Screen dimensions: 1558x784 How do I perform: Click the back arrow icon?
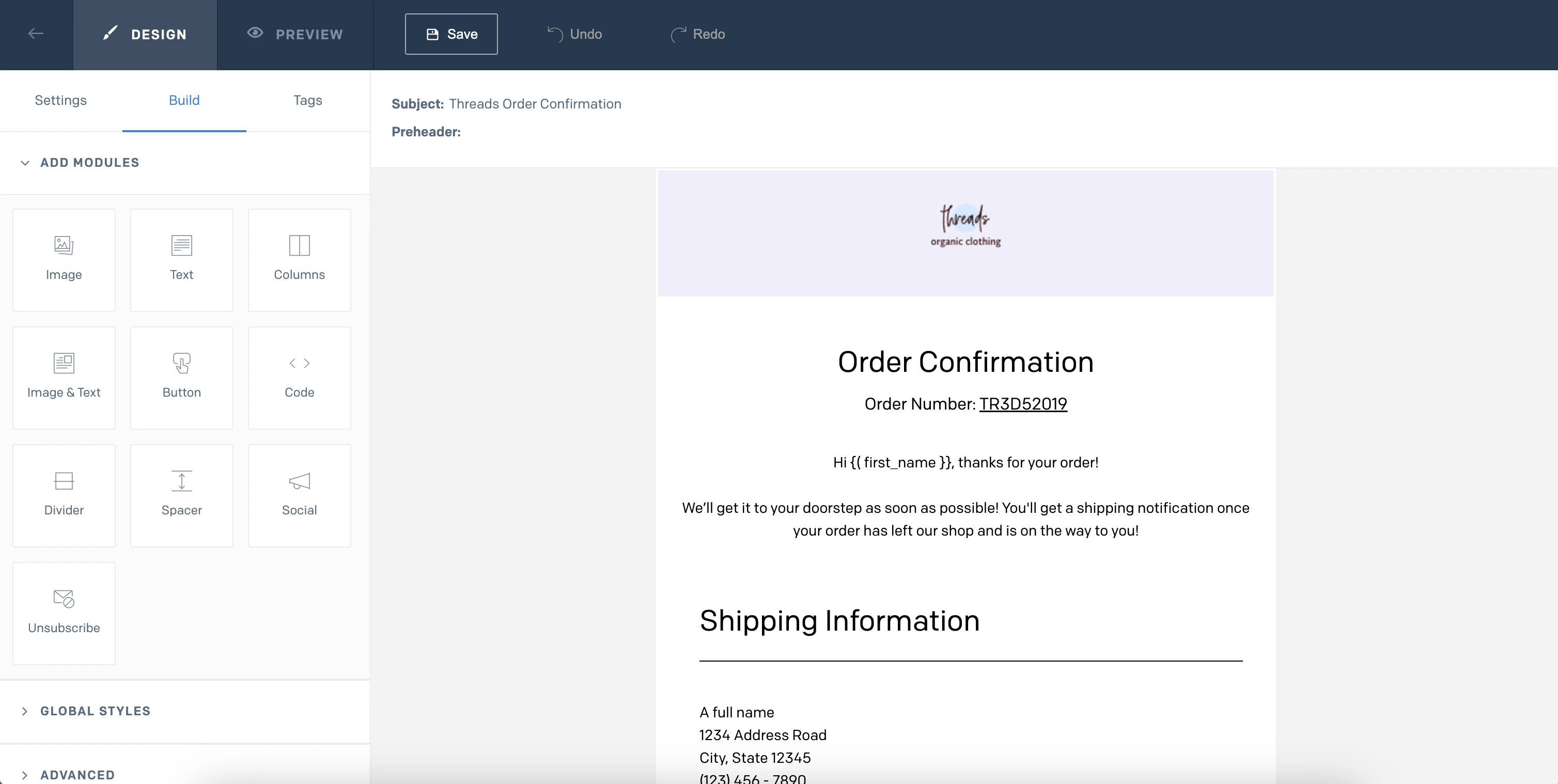point(36,34)
